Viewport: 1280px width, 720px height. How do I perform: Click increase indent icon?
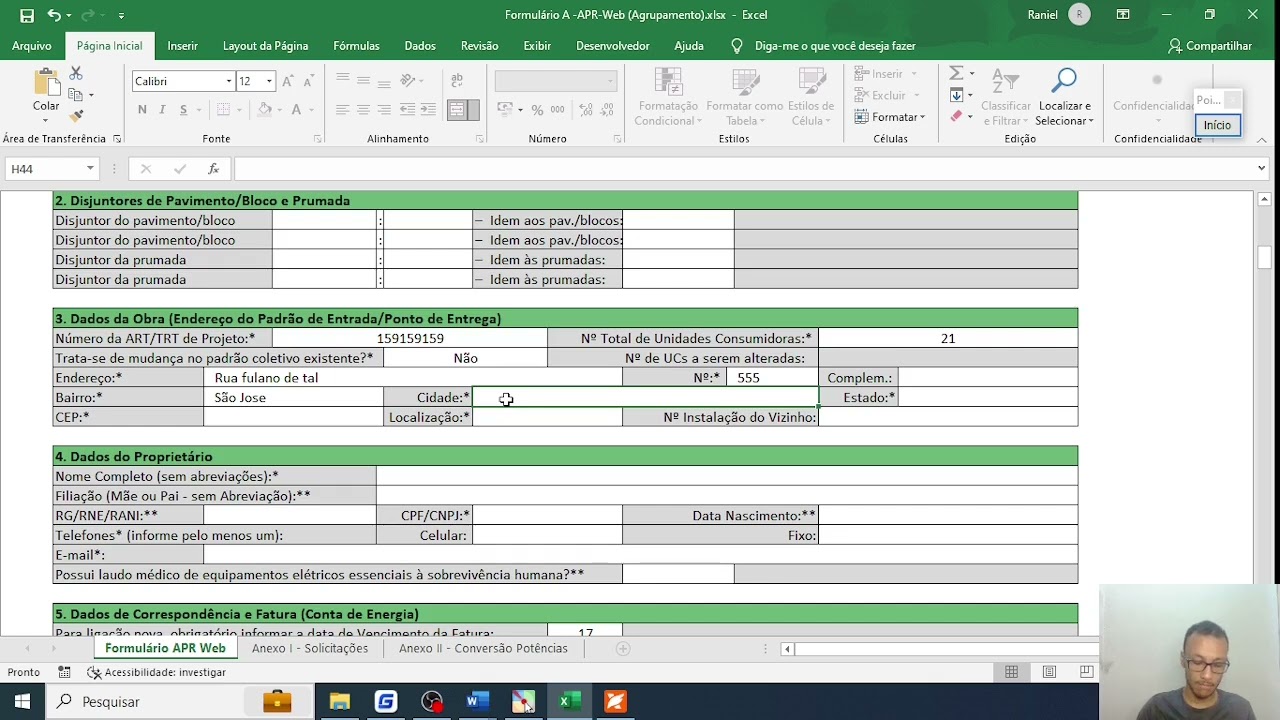point(429,110)
